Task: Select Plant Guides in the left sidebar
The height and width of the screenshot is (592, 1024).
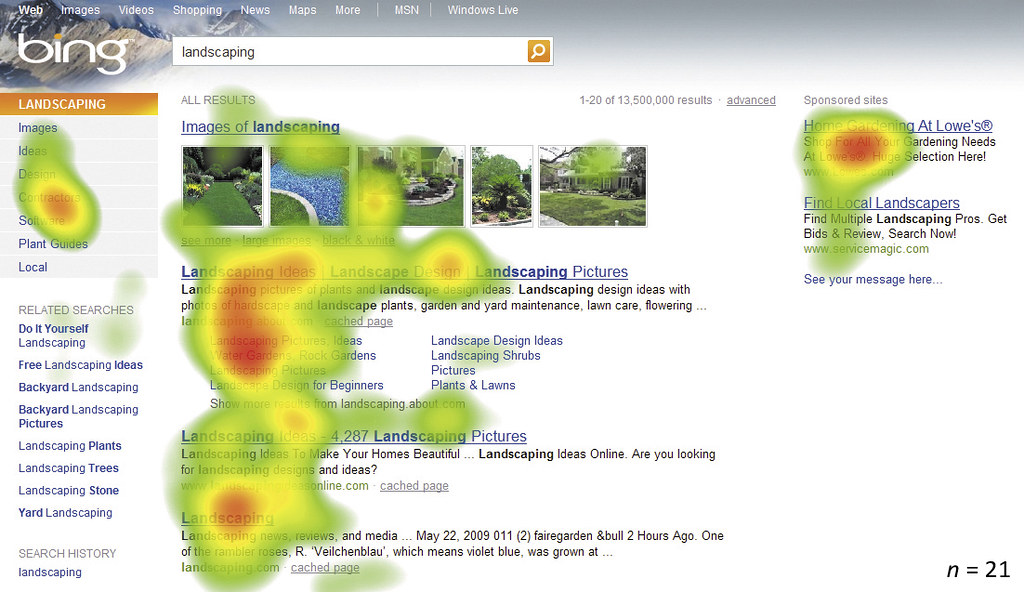Action: pyautogui.click(x=53, y=244)
